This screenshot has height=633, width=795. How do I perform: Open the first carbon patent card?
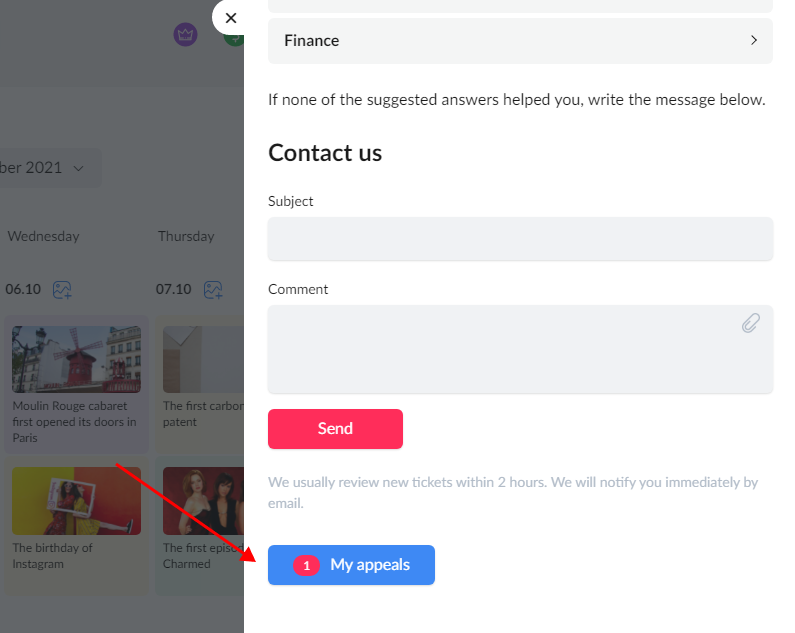(200, 384)
